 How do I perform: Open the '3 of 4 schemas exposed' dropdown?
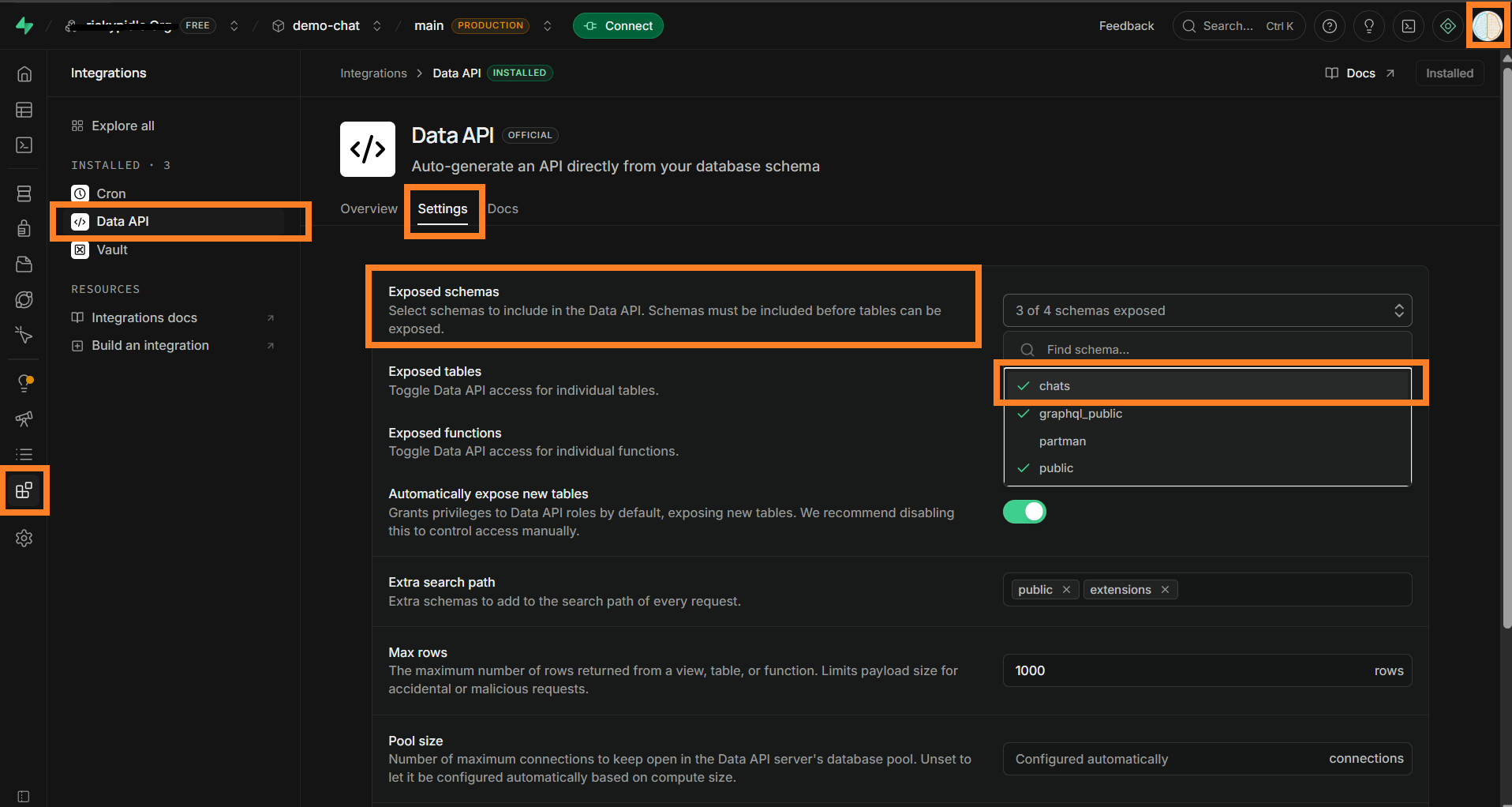tap(1207, 310)
